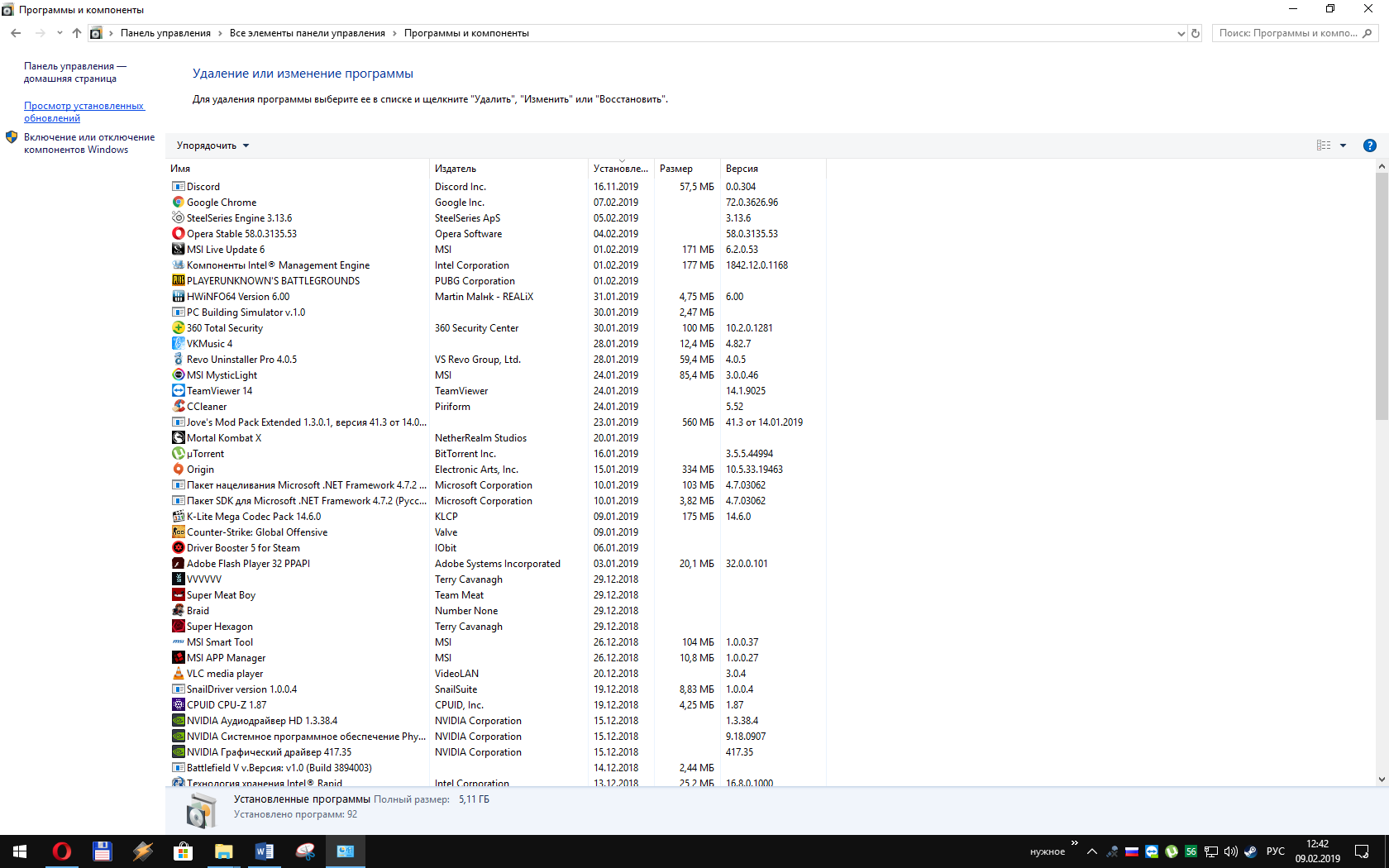Open the Action Center notifications icon
1389x868 pixels.
(1362, 851)
